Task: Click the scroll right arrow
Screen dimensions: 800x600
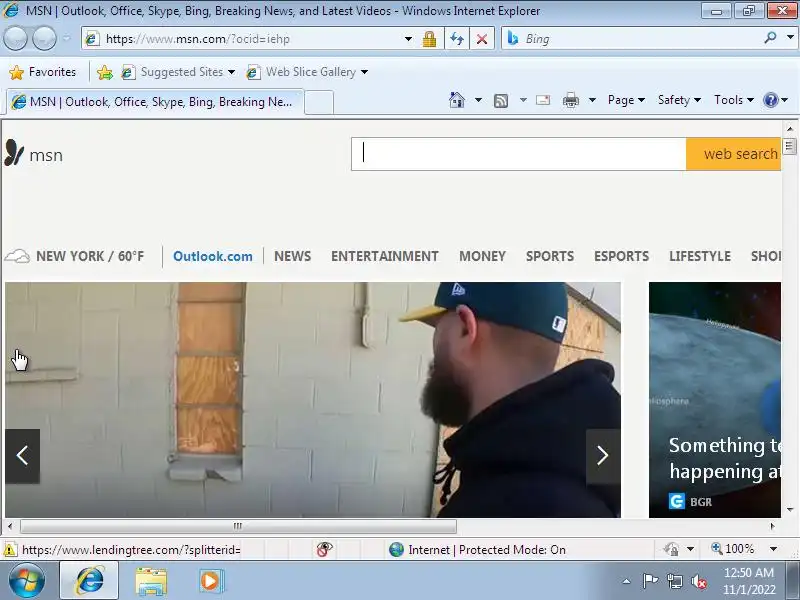Action: 772,526
